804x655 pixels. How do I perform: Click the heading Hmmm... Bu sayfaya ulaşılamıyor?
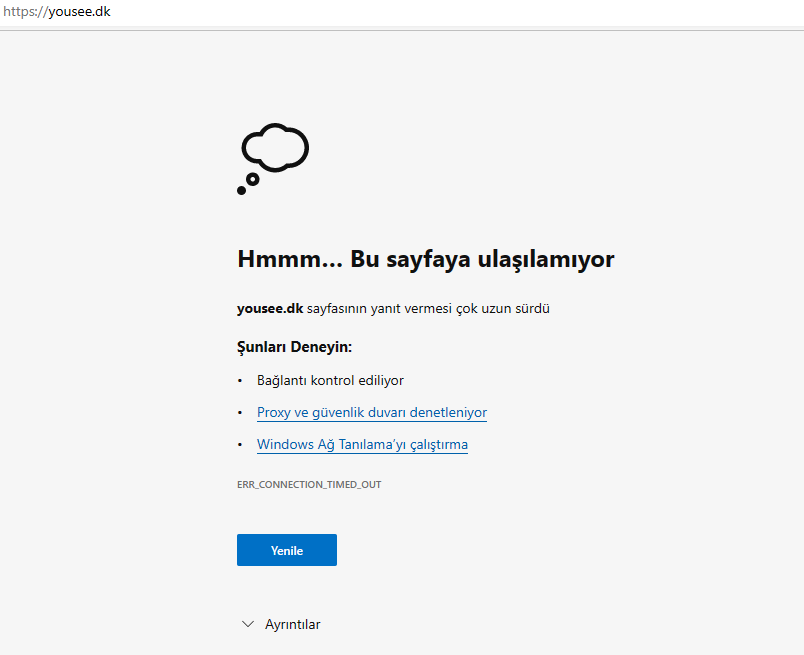(426, 259)
